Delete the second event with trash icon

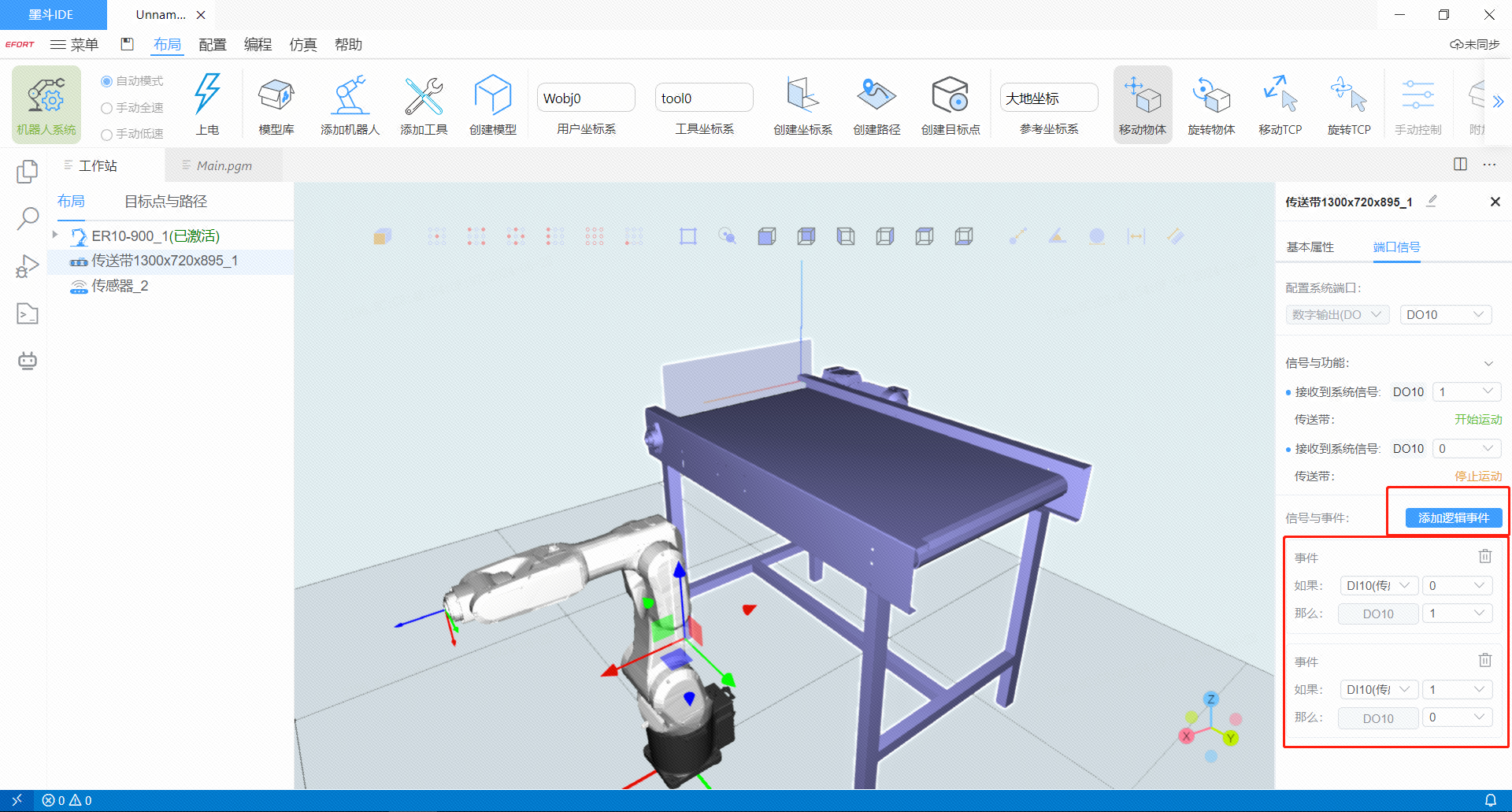tap(1485, 660)
